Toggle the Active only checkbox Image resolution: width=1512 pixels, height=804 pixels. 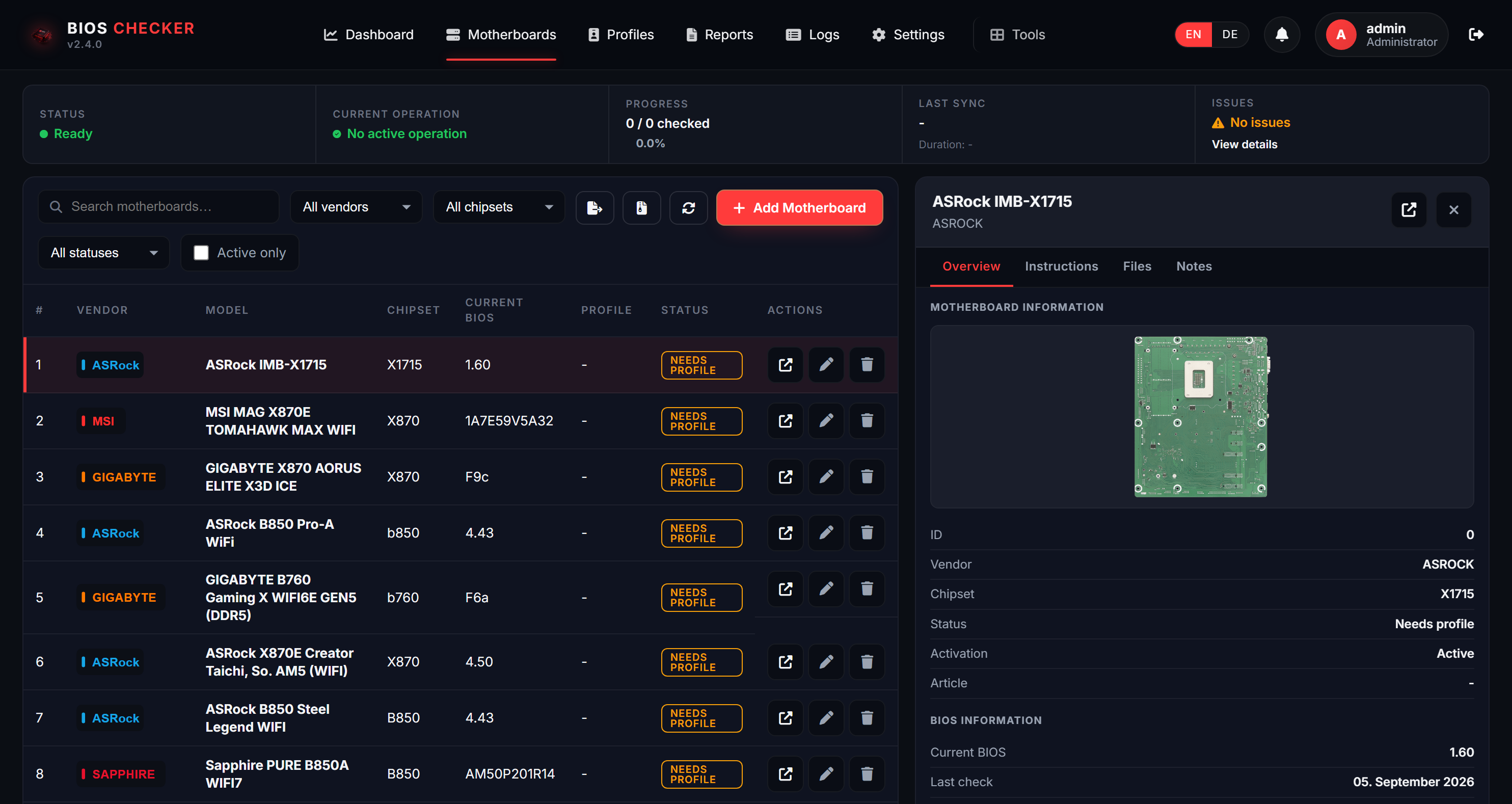click(x=201, y=253)
